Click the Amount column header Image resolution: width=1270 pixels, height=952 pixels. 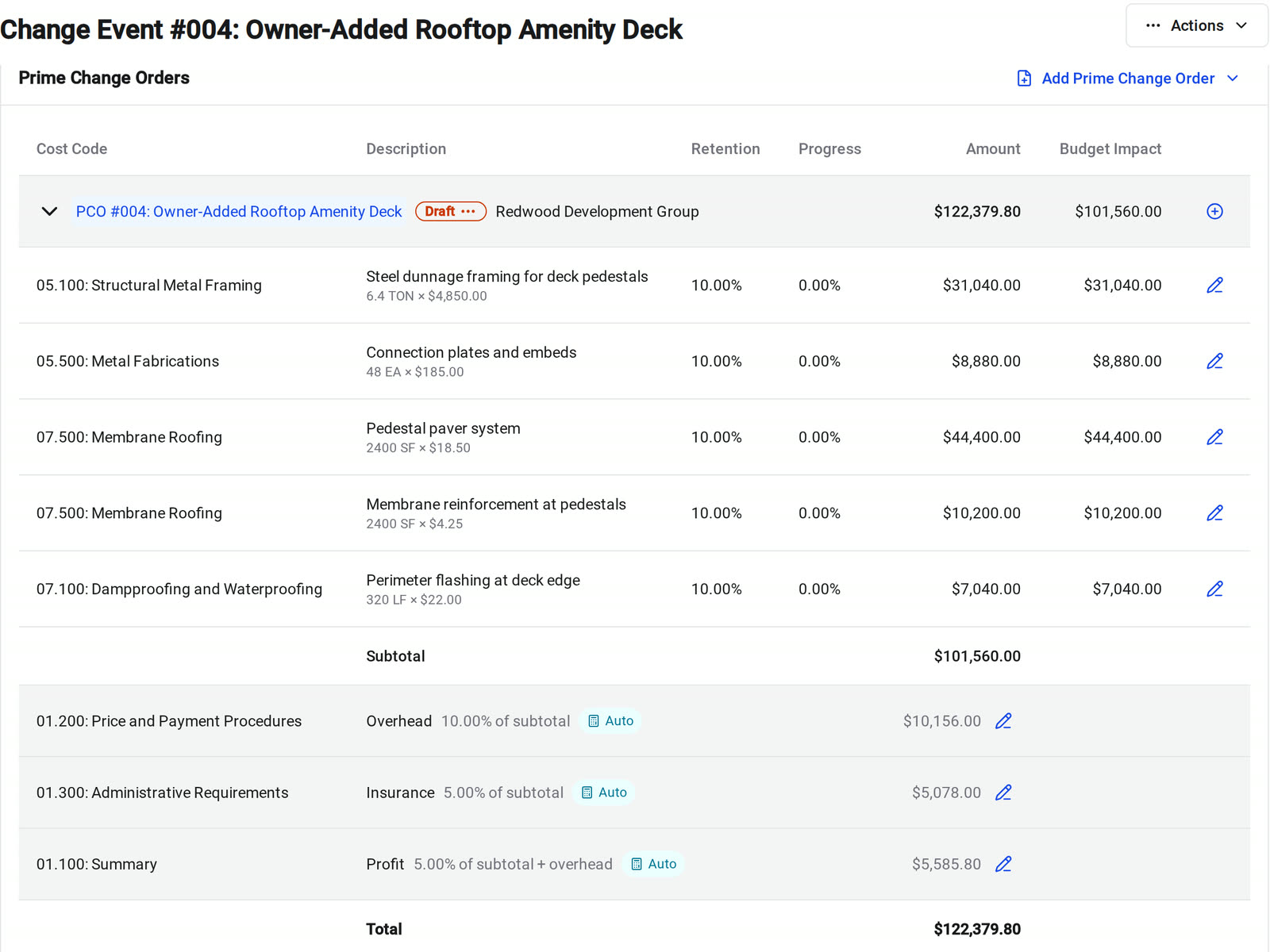click(x=993, y=149)
